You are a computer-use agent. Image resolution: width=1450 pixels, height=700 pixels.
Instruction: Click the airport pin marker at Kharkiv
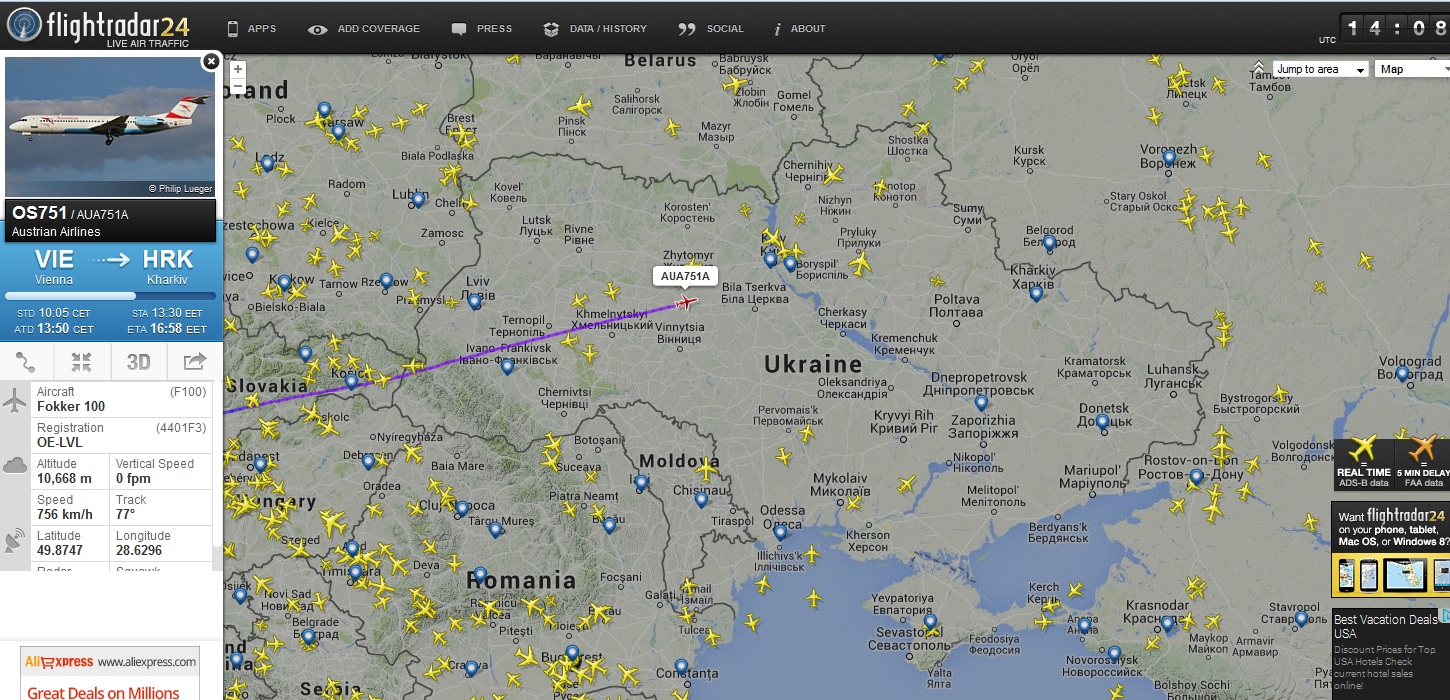1035,294
